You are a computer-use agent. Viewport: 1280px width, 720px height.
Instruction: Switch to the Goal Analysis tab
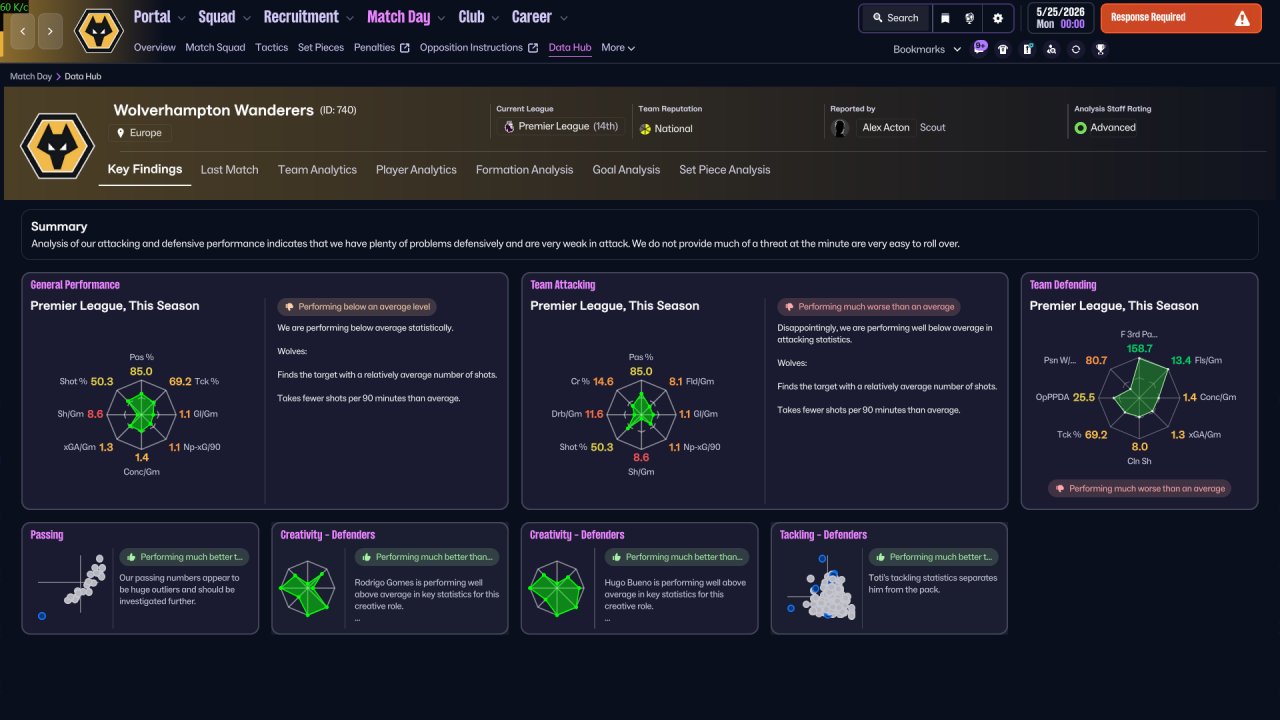626,170
